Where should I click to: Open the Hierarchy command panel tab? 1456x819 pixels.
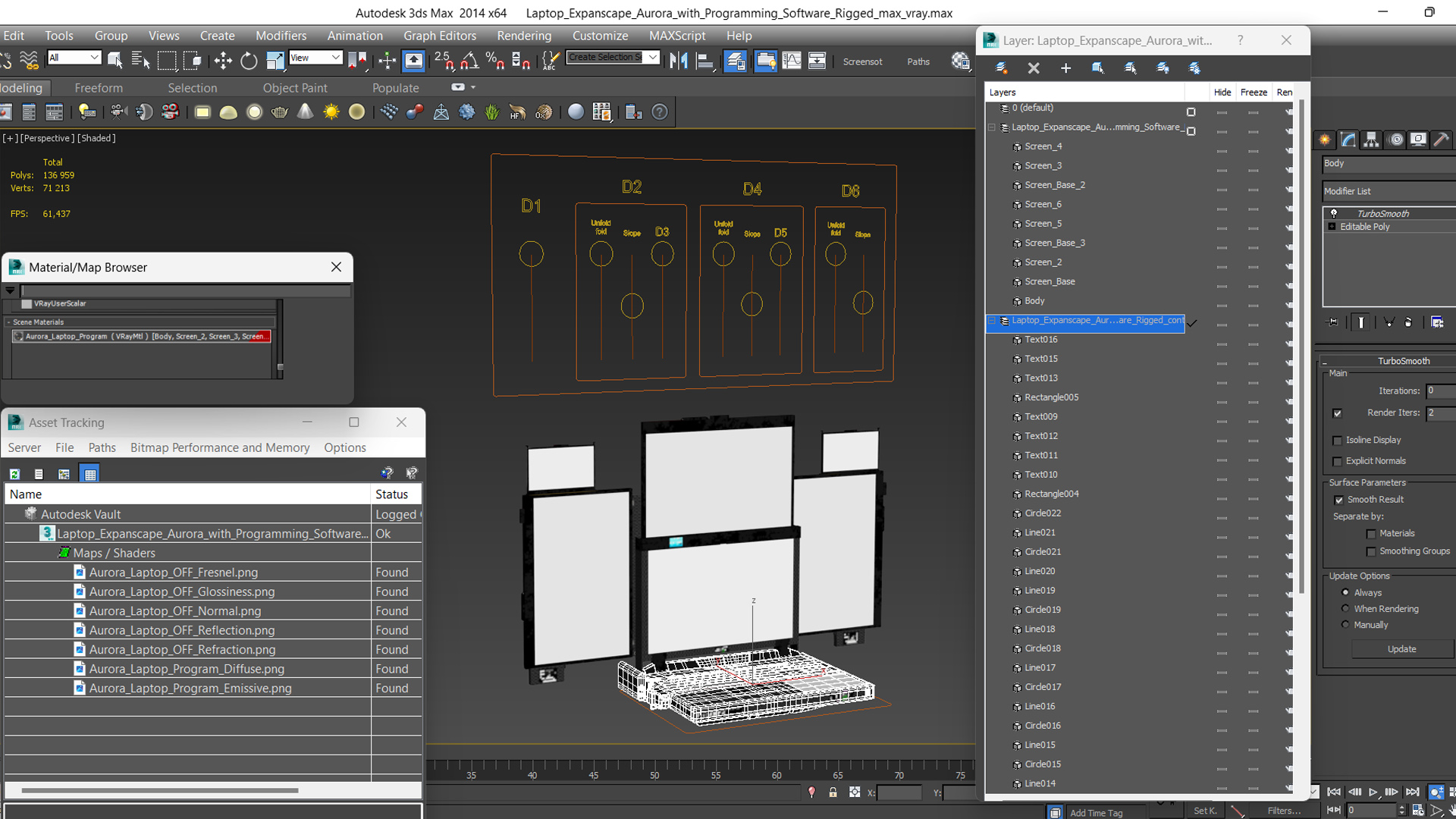[x=1371, y=140]
